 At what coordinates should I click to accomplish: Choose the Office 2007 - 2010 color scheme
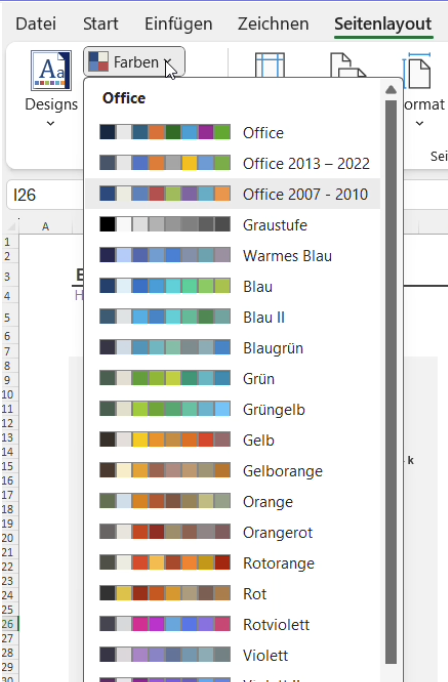[x=233, y=194]
